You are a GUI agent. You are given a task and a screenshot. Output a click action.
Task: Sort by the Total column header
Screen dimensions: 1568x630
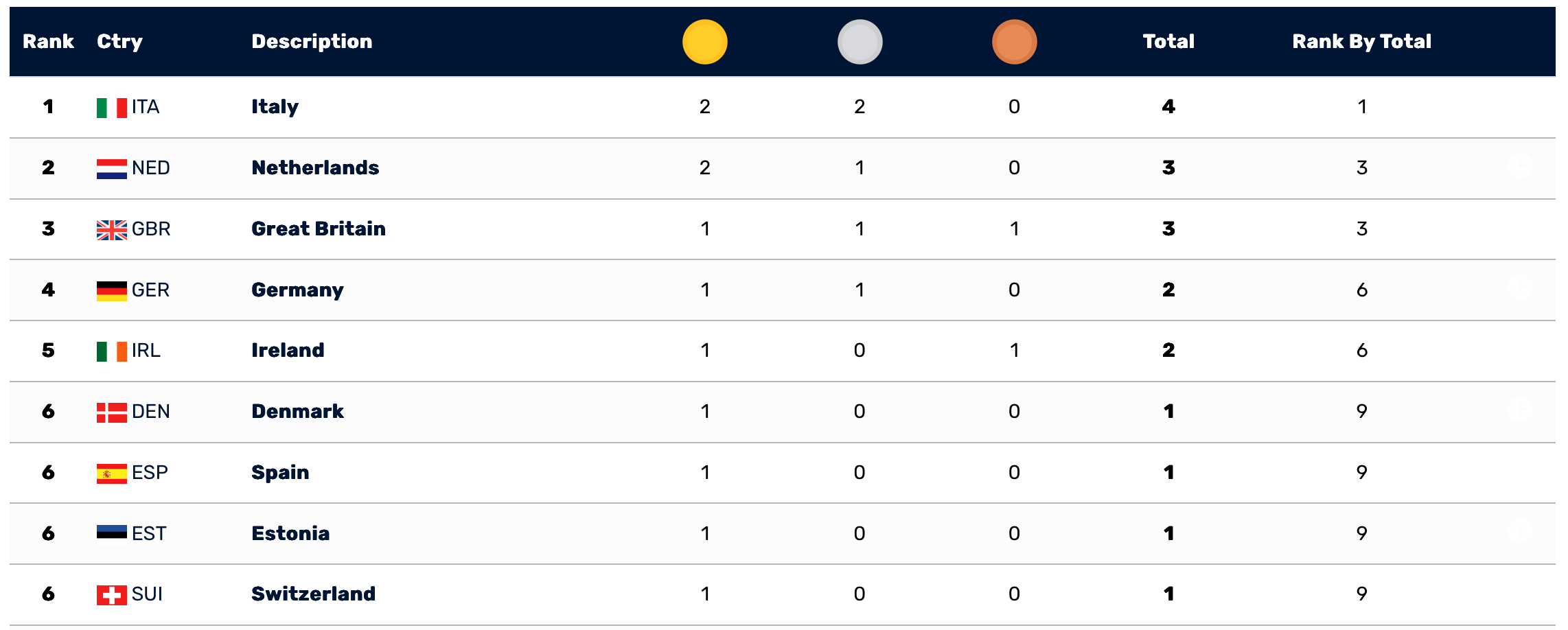click(1168, 42)
